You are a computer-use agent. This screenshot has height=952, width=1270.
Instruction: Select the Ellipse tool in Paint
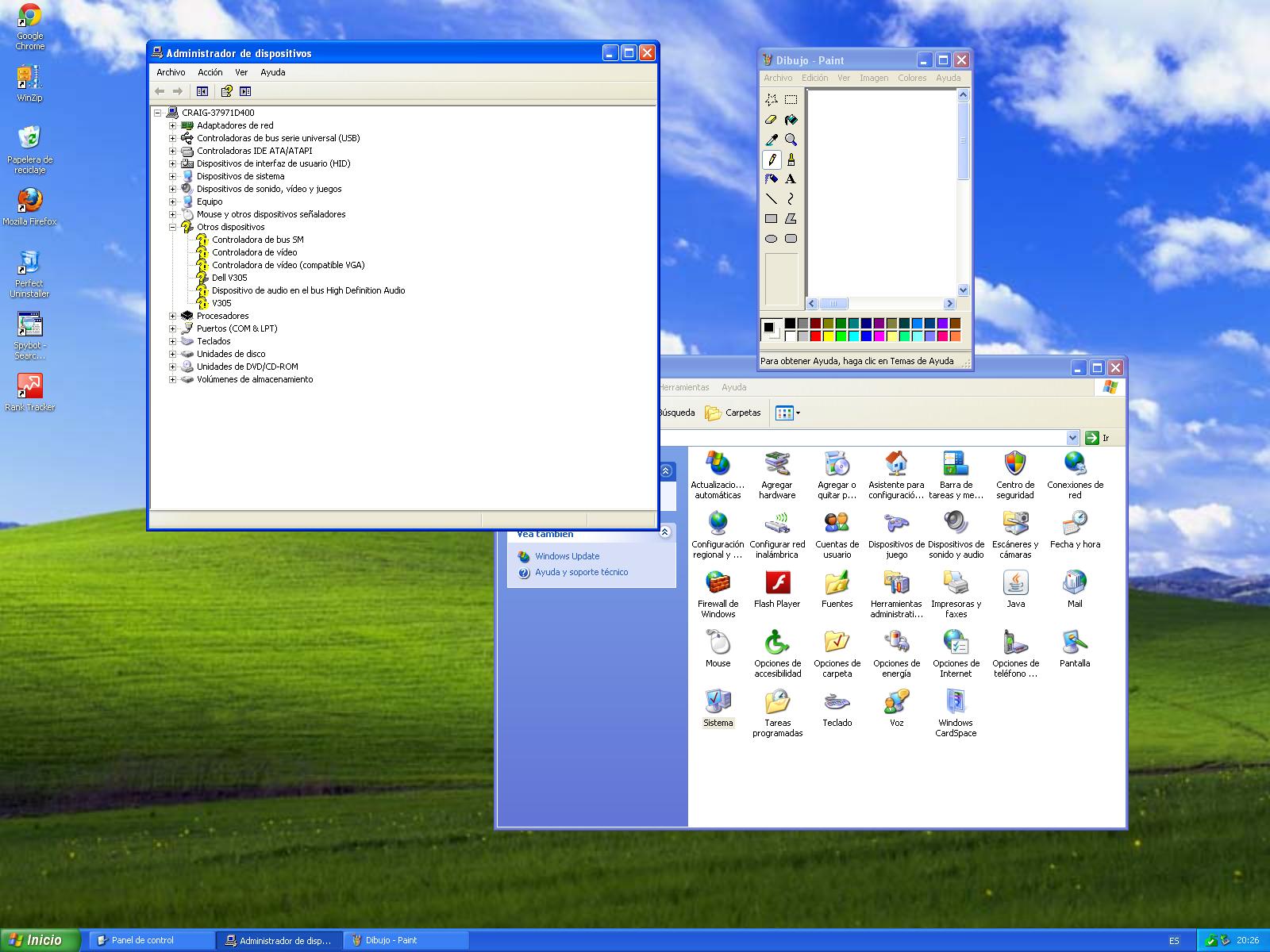pyautogui.click(x=771, y=239)
